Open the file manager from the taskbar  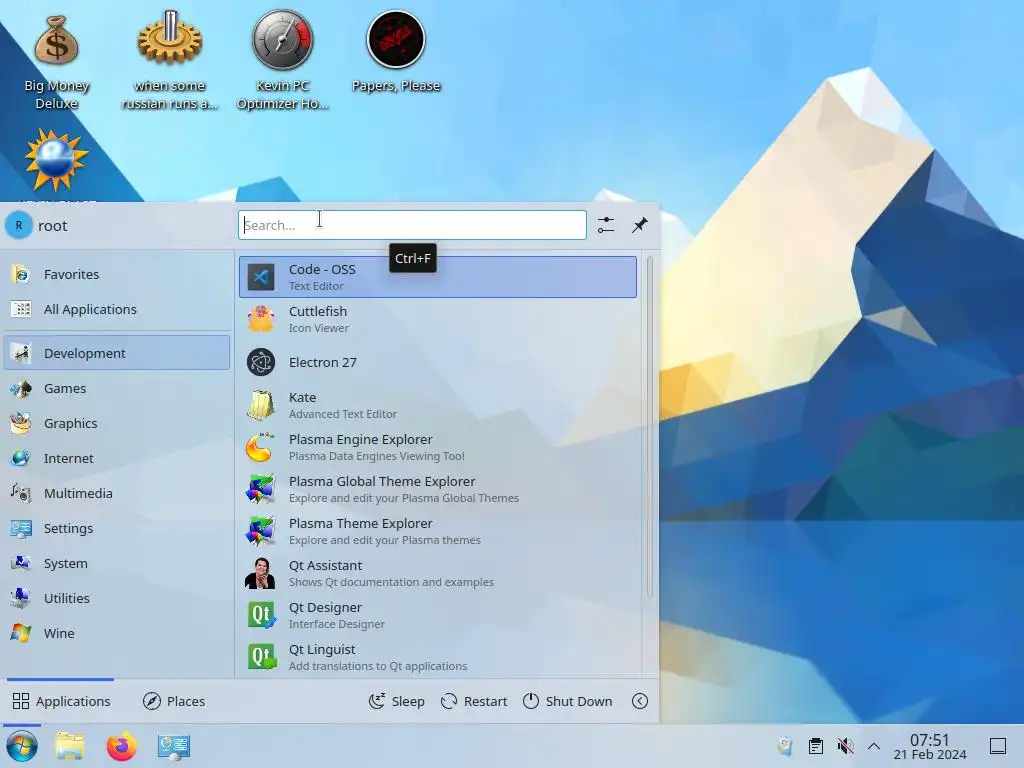tap(70, 746)
